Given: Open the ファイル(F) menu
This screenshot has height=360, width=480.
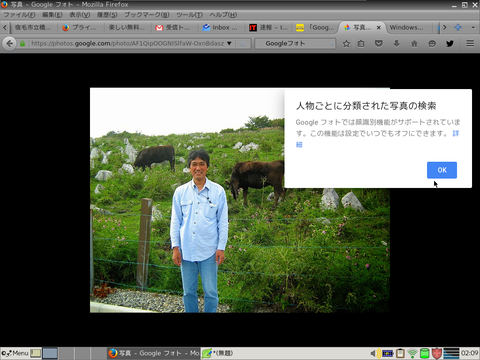Looking at the screenshot, I should (x=19, y=15).
